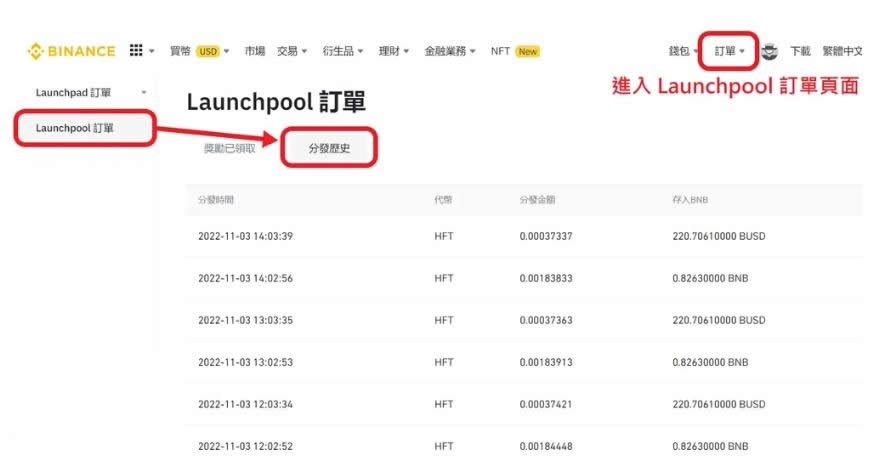Expand the 交易 dropdown menu
This screenshot has height=469, width=895.
(292, 51)
